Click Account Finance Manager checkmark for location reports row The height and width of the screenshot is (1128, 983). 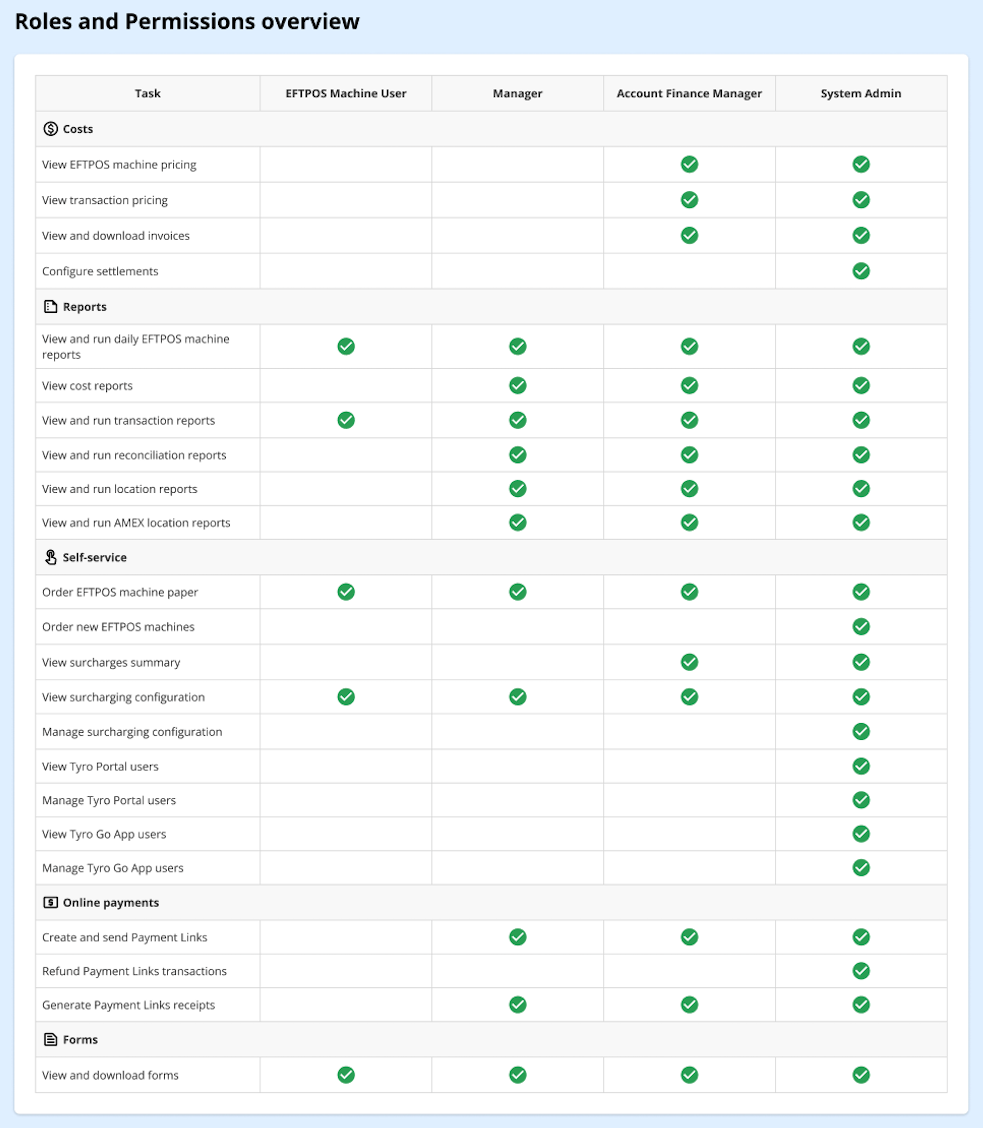tap(689, 488)
